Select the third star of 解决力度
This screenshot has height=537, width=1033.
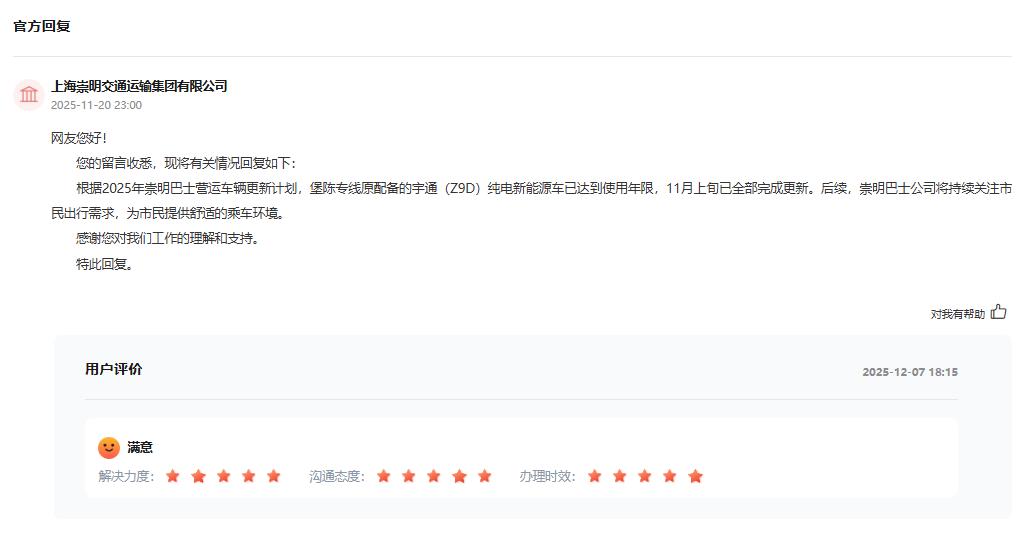point(223,476)
